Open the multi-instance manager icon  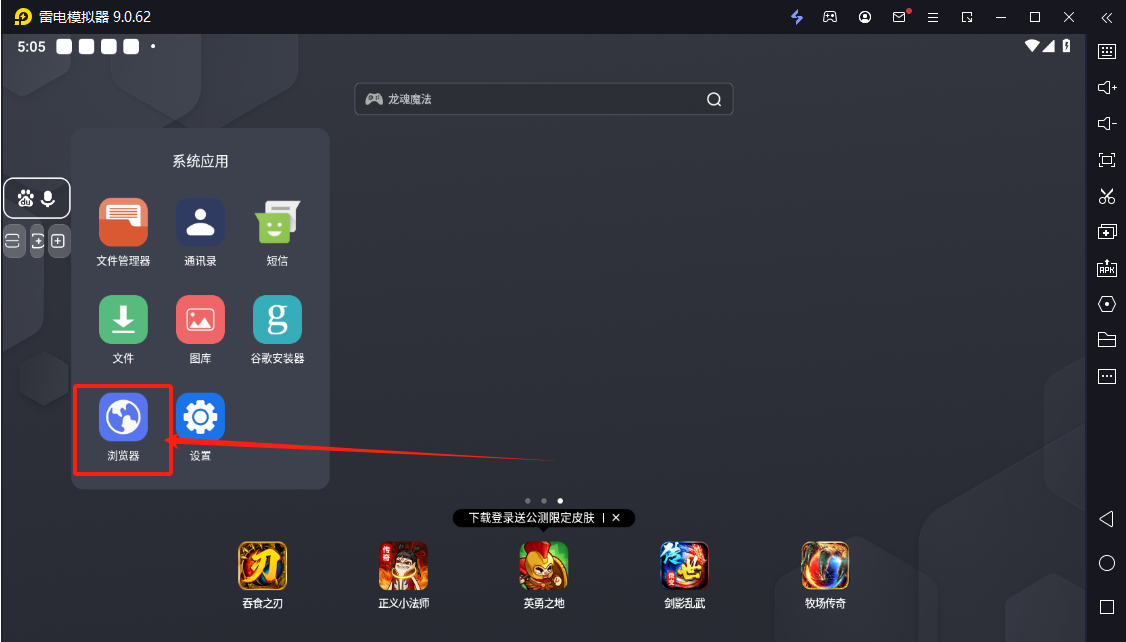[1107, 232]
